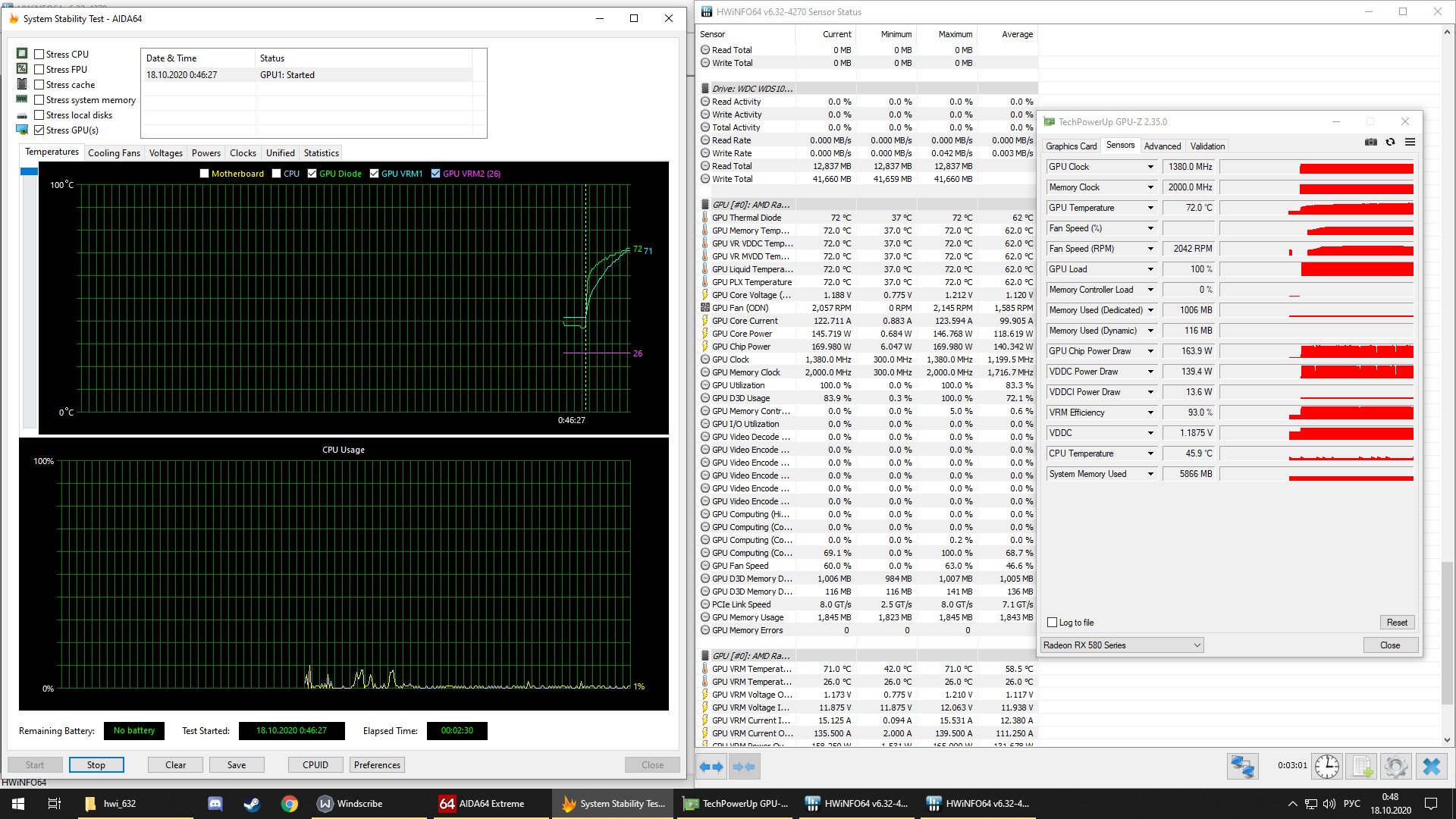
Task: Open Radeon RX 580 Series dropdown
Action: pos(1122,645)
